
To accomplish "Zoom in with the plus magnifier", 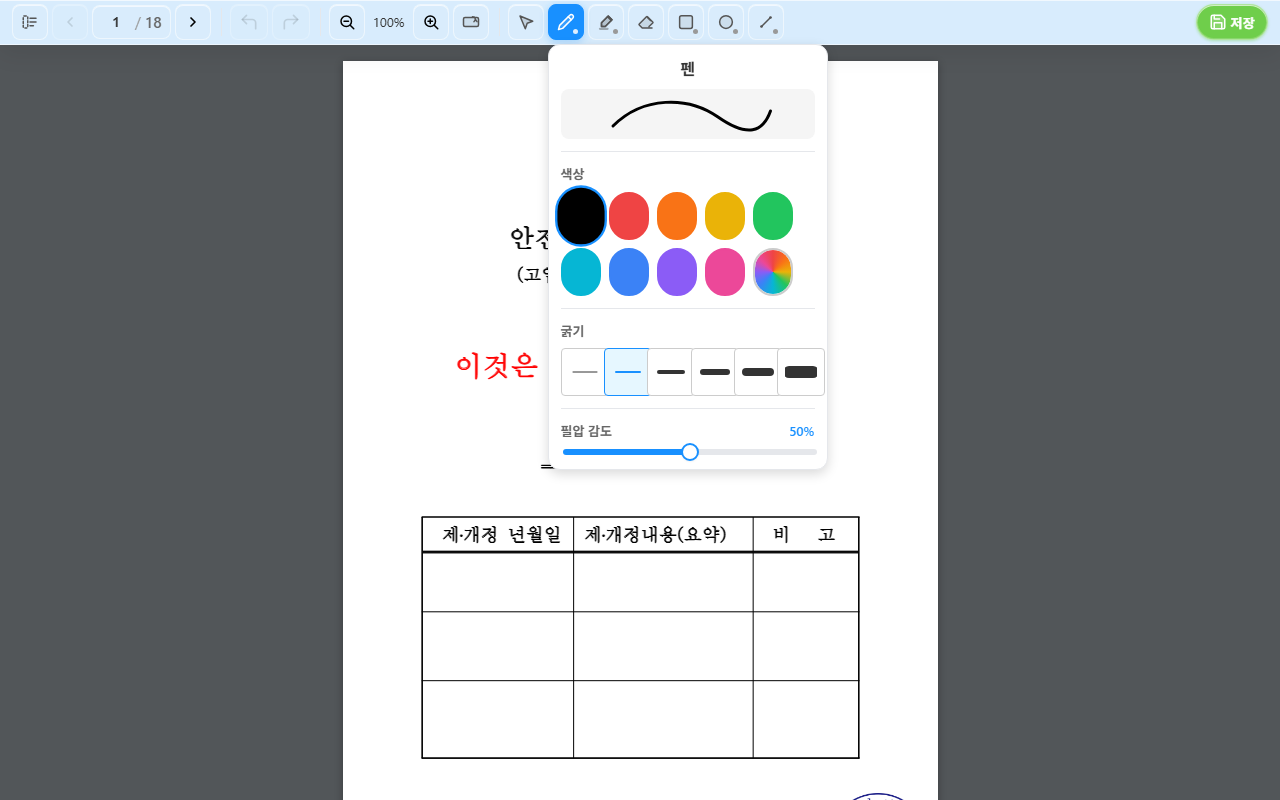I will [x=431, y=22].
